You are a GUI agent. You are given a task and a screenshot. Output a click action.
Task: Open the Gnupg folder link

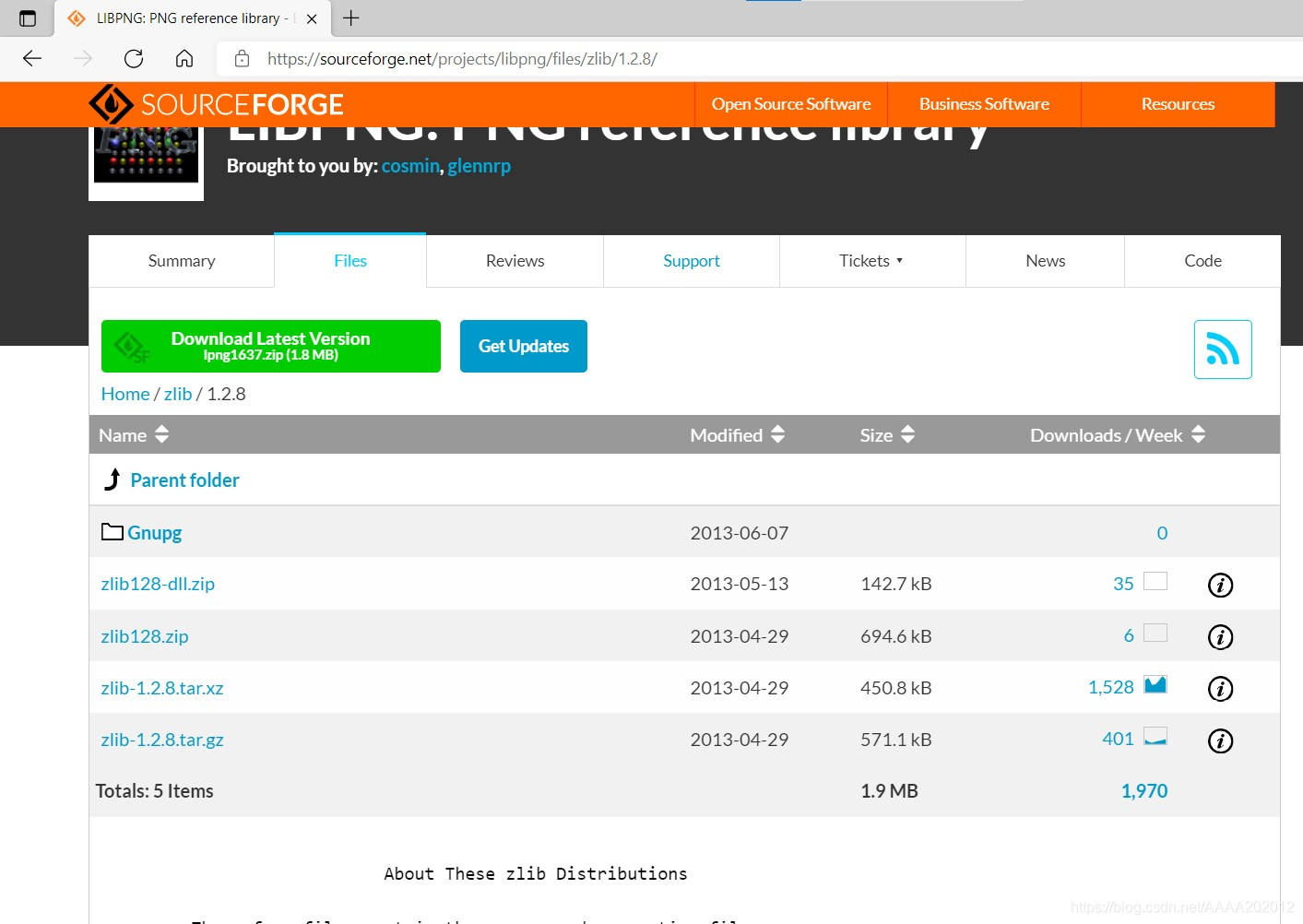tap(154, 533)
